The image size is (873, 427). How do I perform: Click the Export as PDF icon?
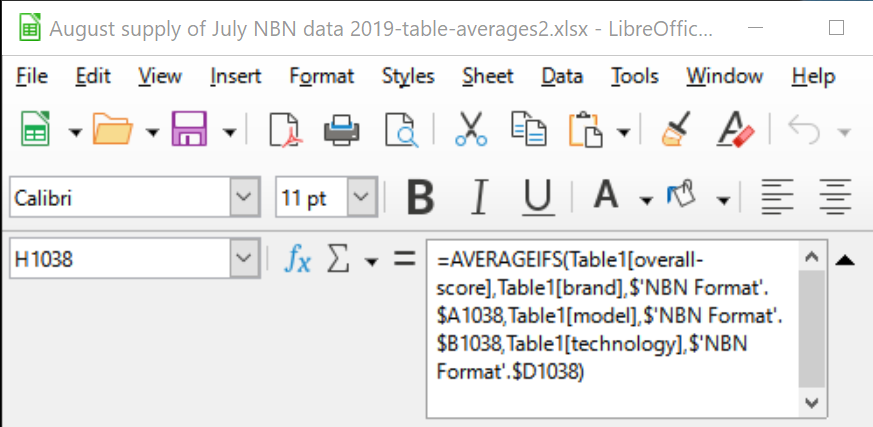(289, 130)
